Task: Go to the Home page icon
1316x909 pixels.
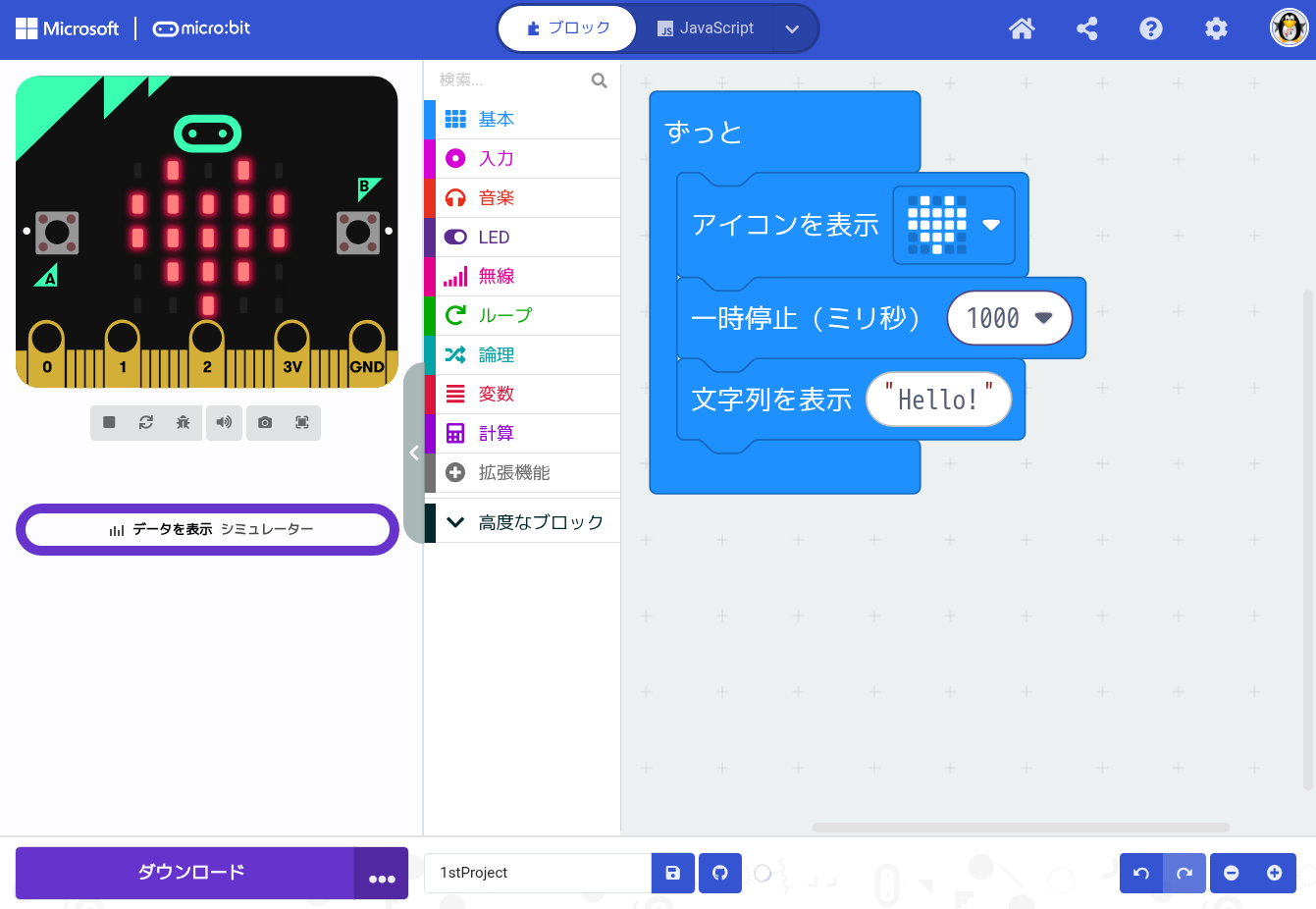Action: pos(1022,28)
